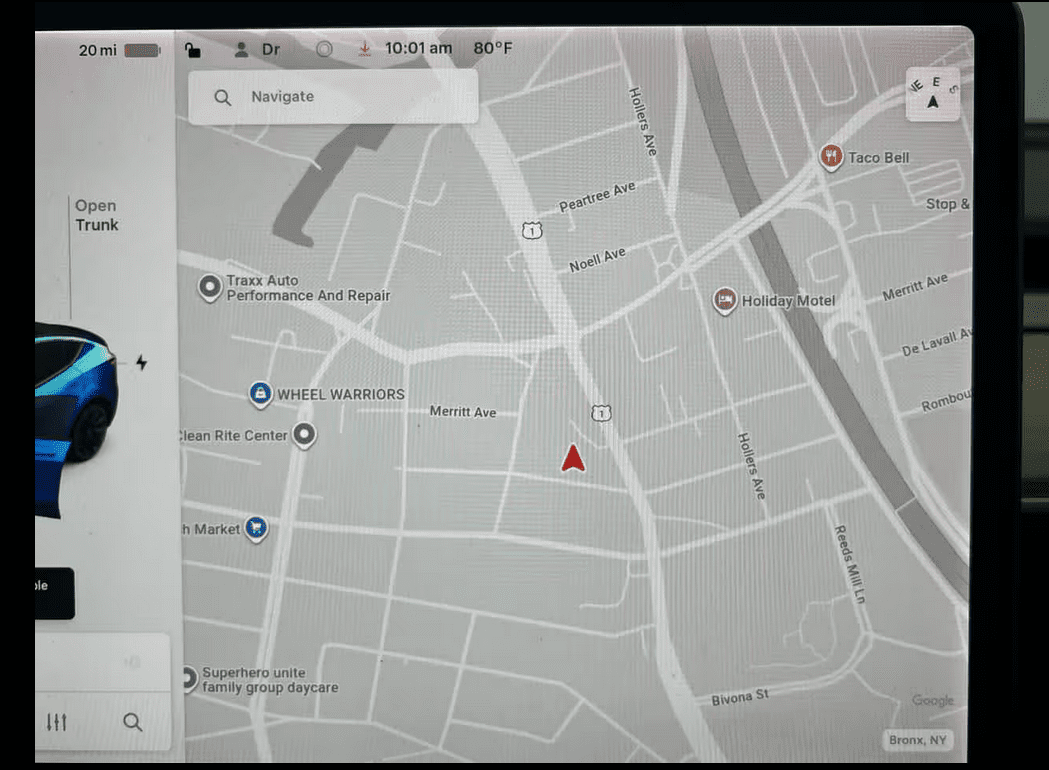Image resolution: width=1049 pixels, height=770 pixels.
Task: Open the equalizer sliders icon
Action: point(57,721)
